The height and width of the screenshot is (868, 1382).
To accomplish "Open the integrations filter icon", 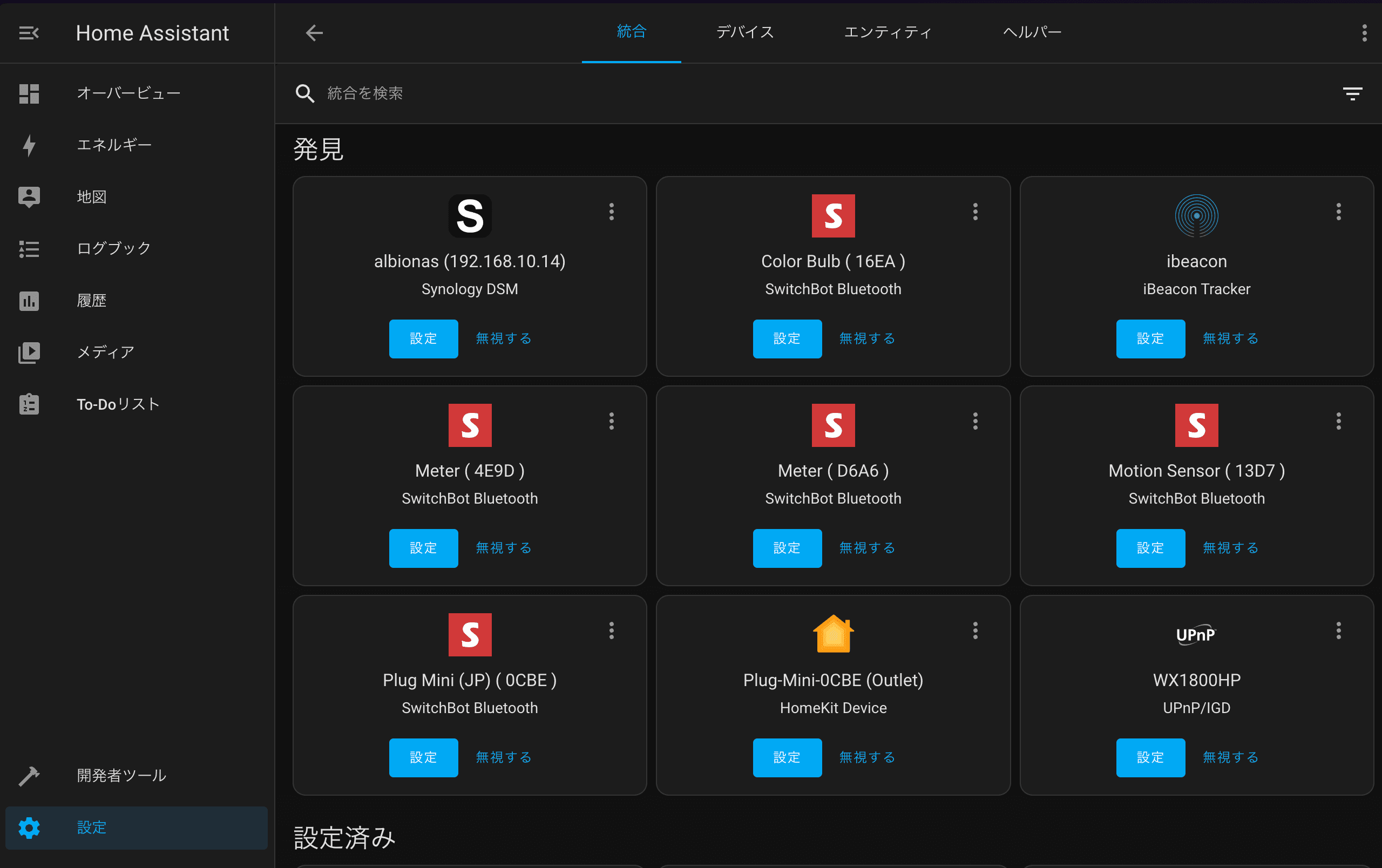I will coord(1352,93).
